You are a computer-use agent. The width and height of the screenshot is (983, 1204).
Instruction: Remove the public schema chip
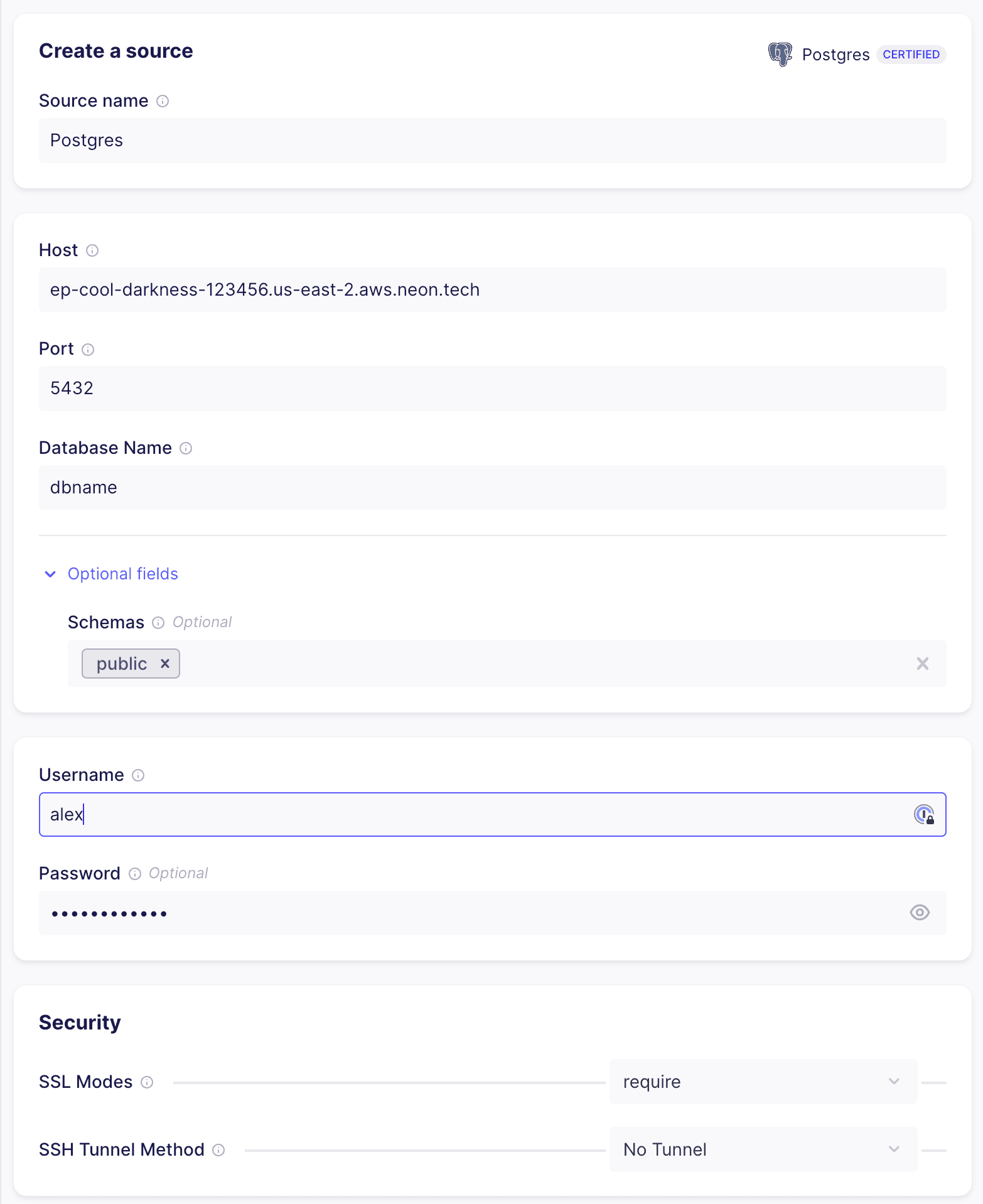(165, 664)
